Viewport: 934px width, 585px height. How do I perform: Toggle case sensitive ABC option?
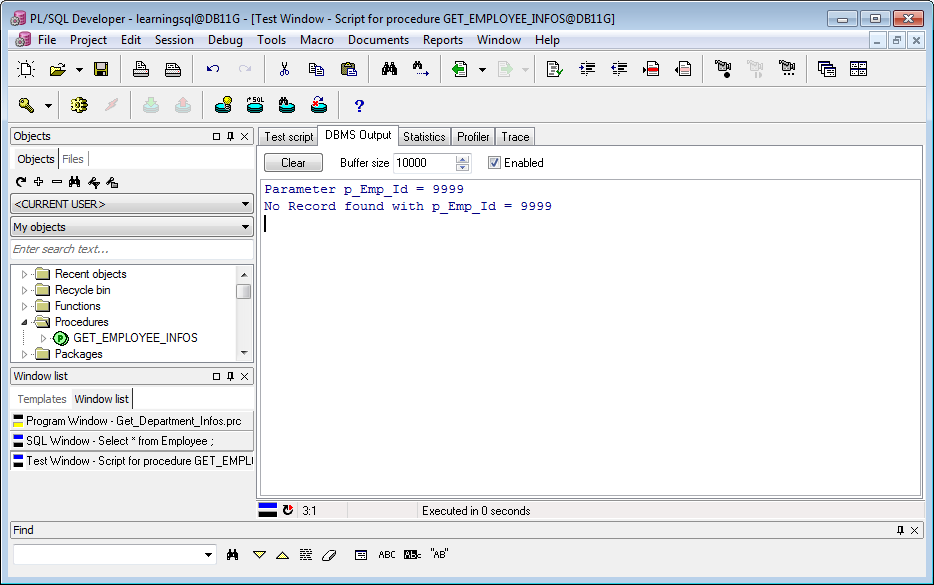pos(387,555)
